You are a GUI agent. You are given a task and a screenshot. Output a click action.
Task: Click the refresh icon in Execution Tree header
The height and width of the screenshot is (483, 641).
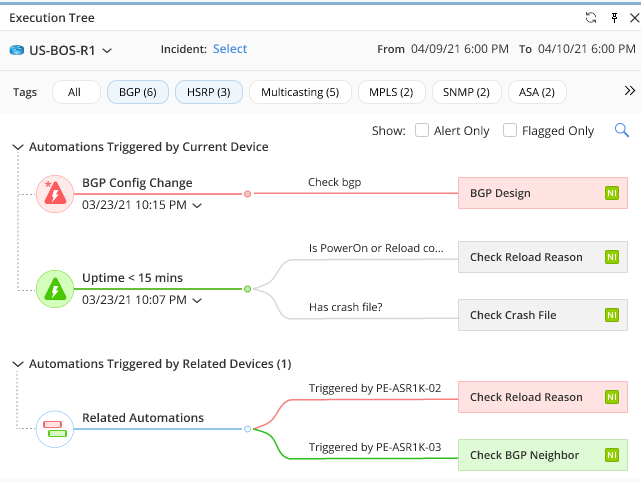tap(591, 18)
